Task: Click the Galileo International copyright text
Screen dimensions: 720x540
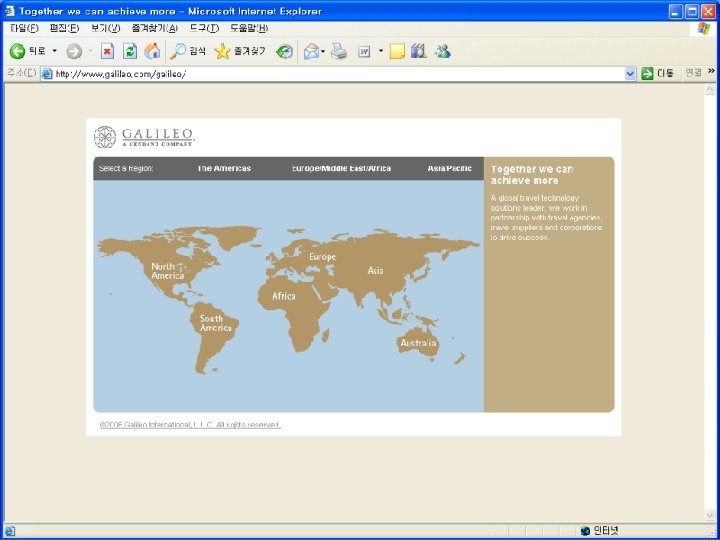Action: pyautogui.click(x=190, y=425)
